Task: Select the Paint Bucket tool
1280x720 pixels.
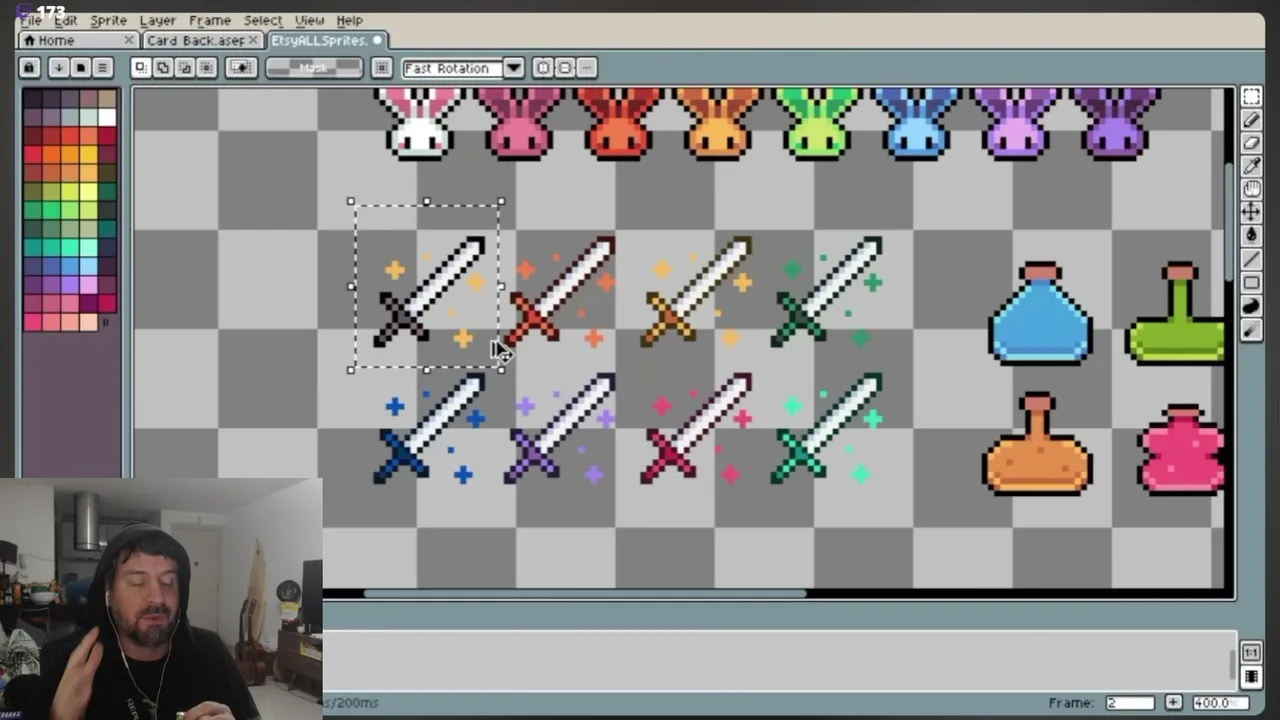Action: 1251,235
